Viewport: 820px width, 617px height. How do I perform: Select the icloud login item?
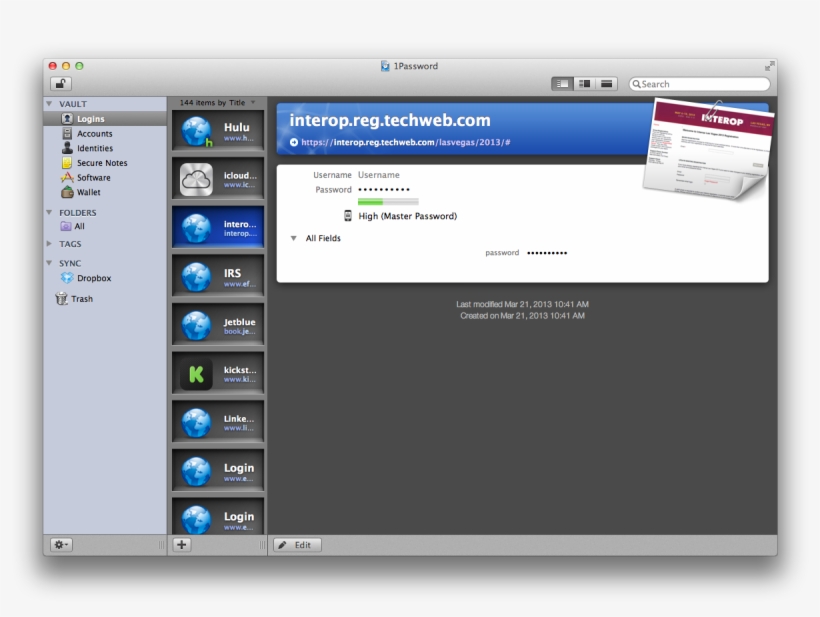[218, 179]
